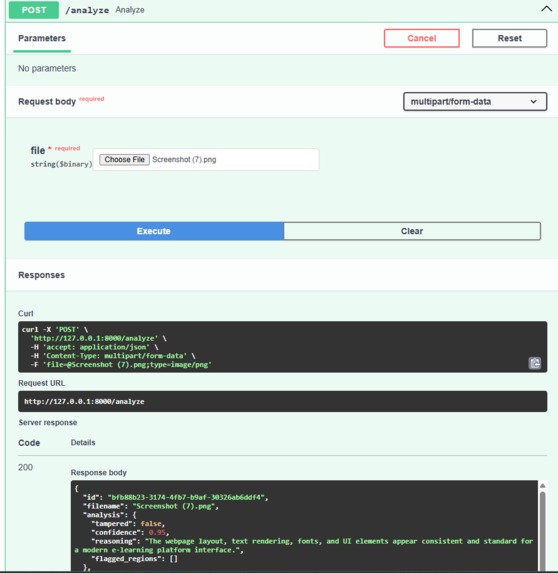This screenshot has height=573, width=558.
Task: Click the Analyze summary text in header
Action: tap(130, 10)
